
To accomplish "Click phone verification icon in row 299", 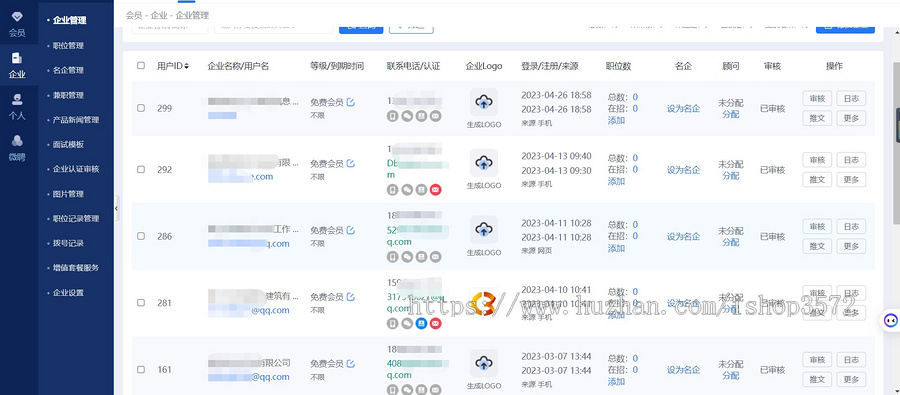I will pos(393,116).
